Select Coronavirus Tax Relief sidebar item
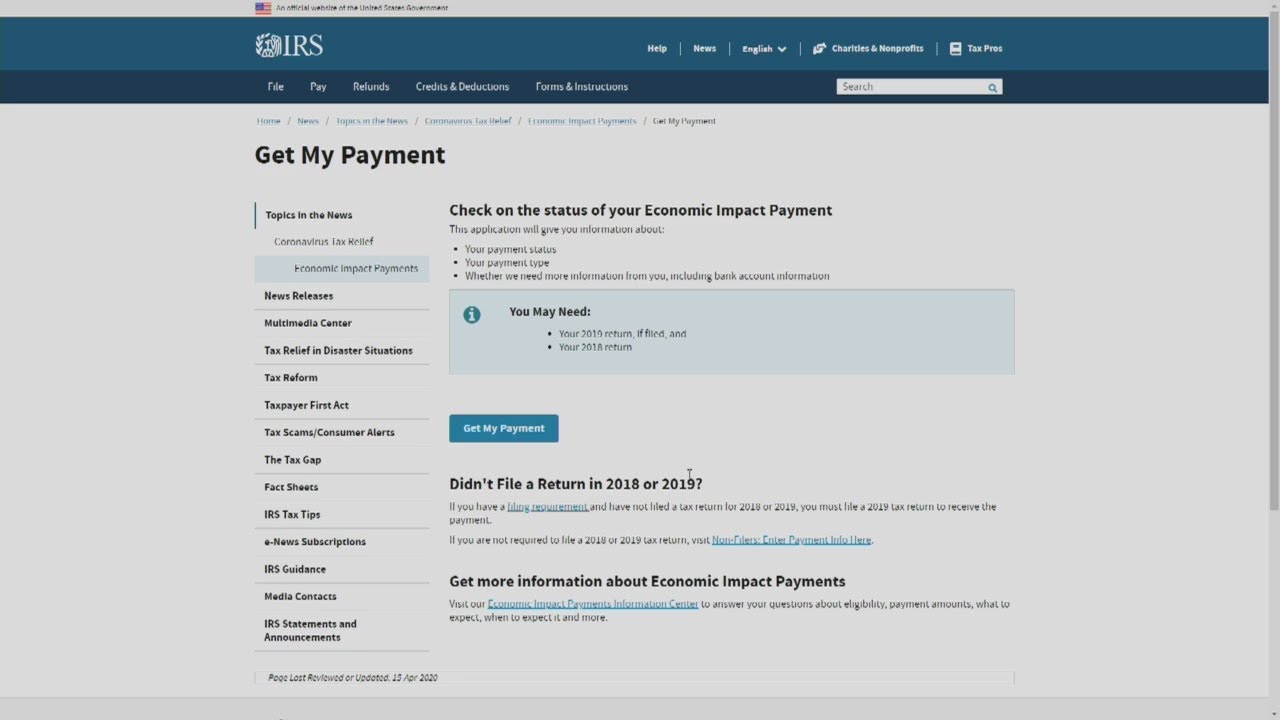 pos(324,242)
